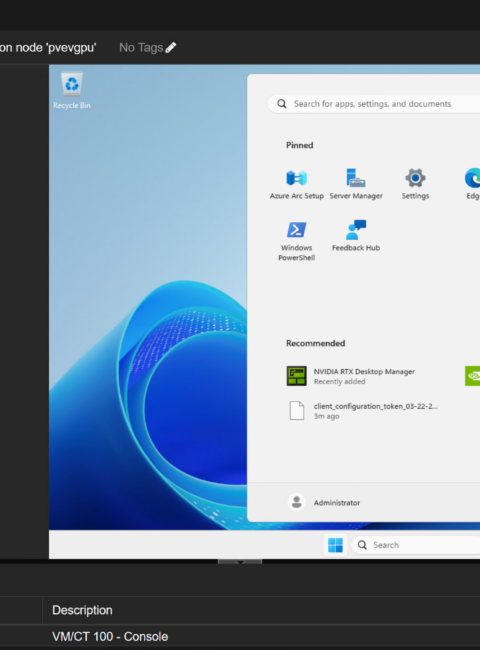Open the client_configuration_token file

click(x=363, y=410)
